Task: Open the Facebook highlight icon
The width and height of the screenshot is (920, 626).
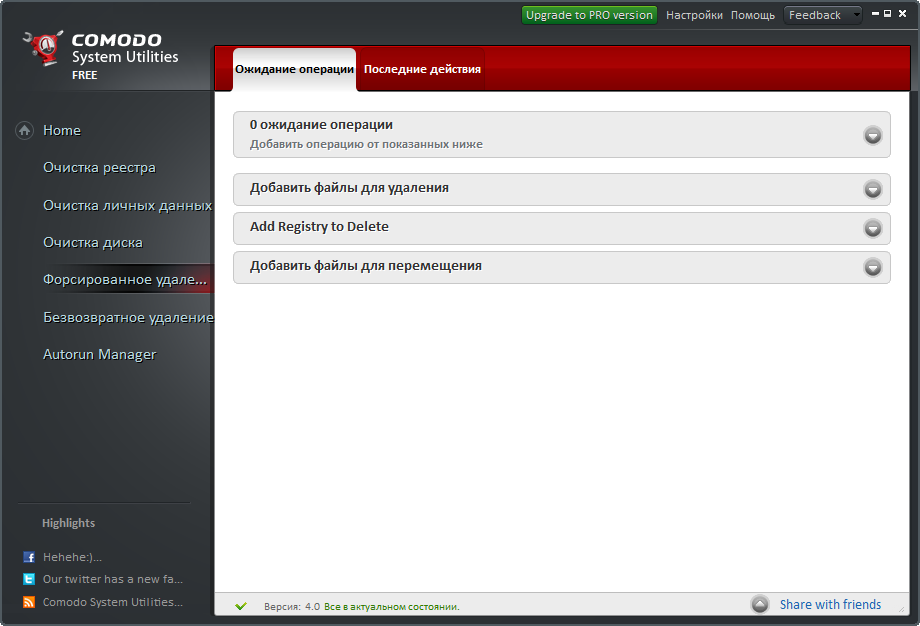Action: (x=29, y=557)
